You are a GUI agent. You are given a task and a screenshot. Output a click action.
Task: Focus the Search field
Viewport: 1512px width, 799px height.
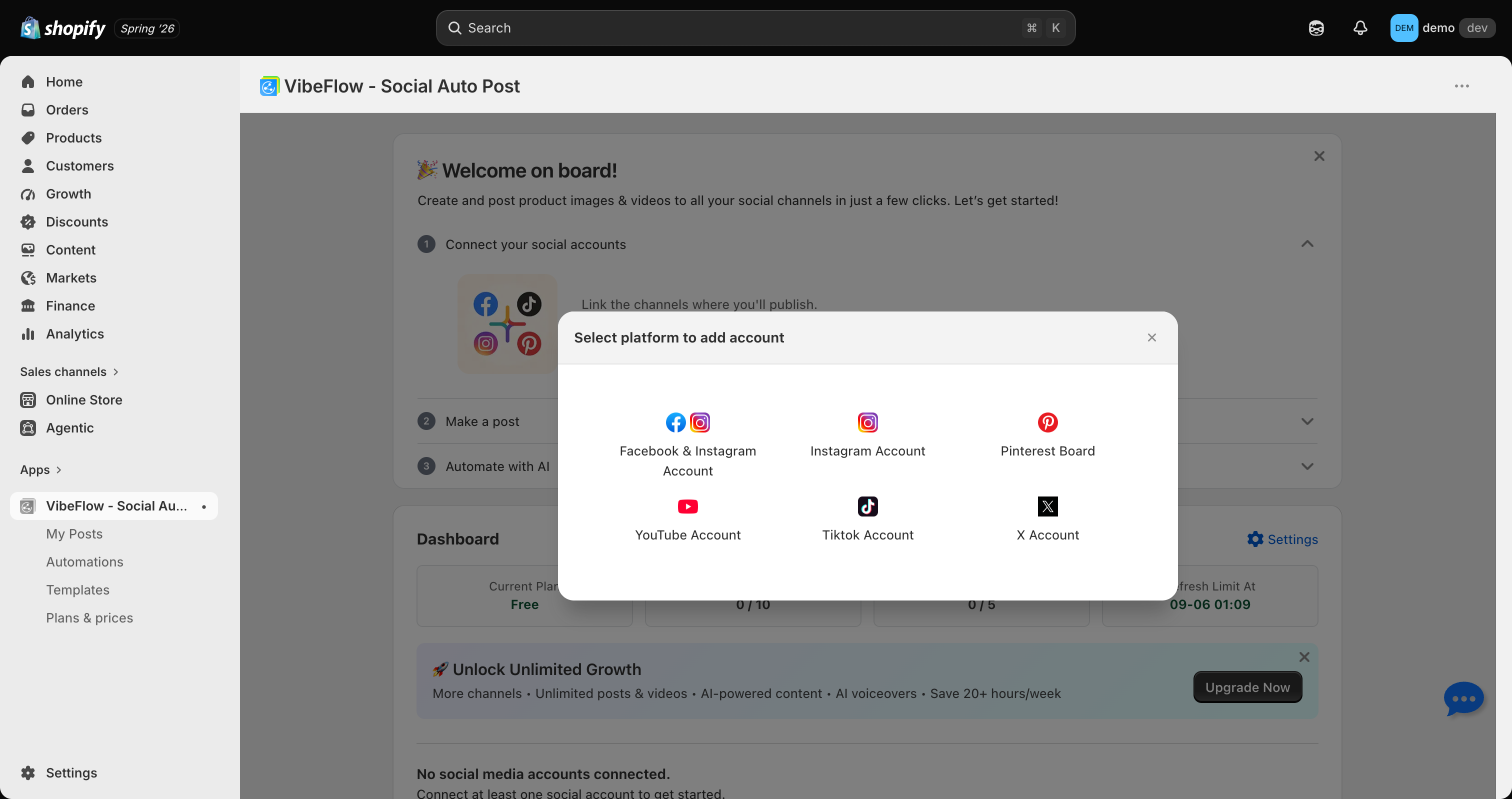click(755, 27)
